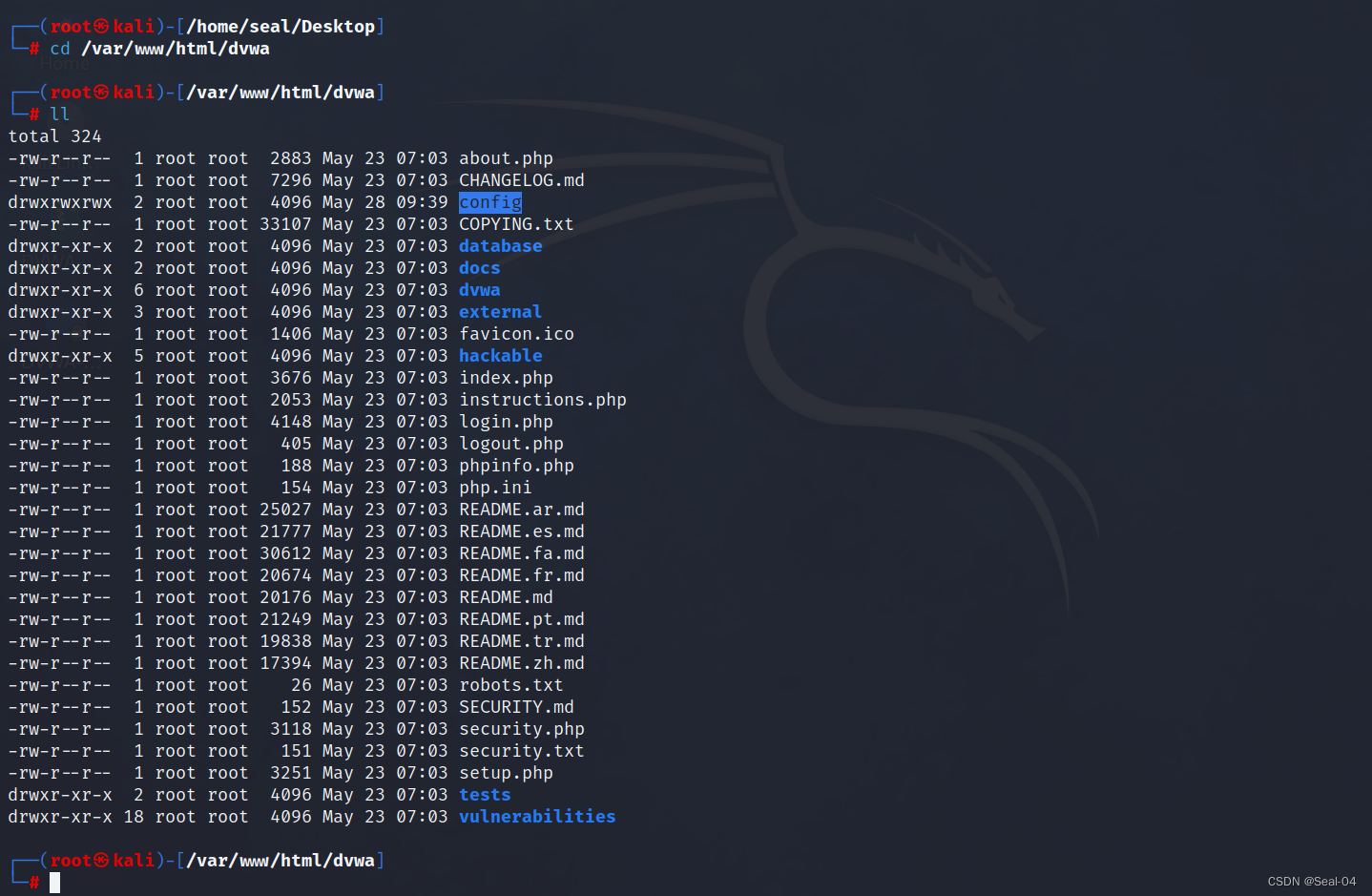Click the vulnerabilities directory name
1372x896 pixels.
(537, 817)
